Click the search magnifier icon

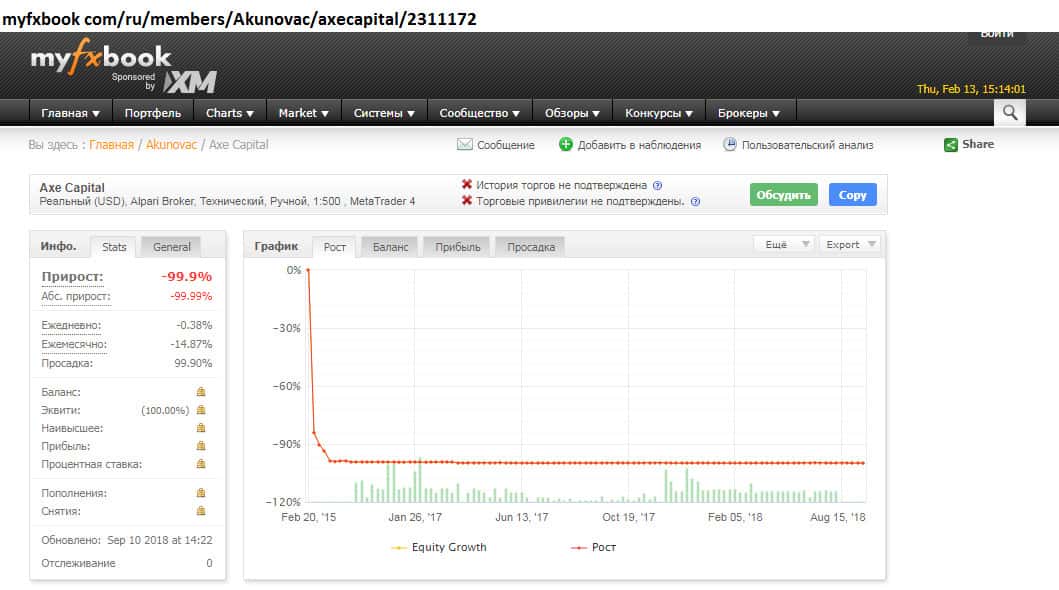tap(1010, 113)
